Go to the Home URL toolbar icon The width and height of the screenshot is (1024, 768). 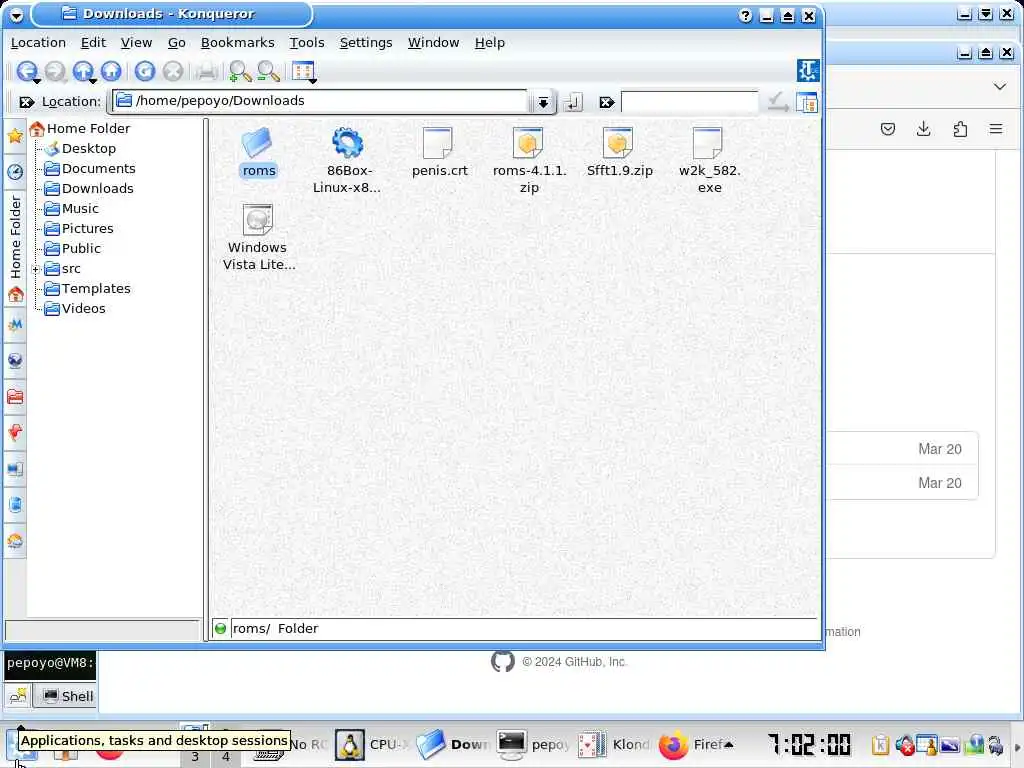(x=111, y=71)
